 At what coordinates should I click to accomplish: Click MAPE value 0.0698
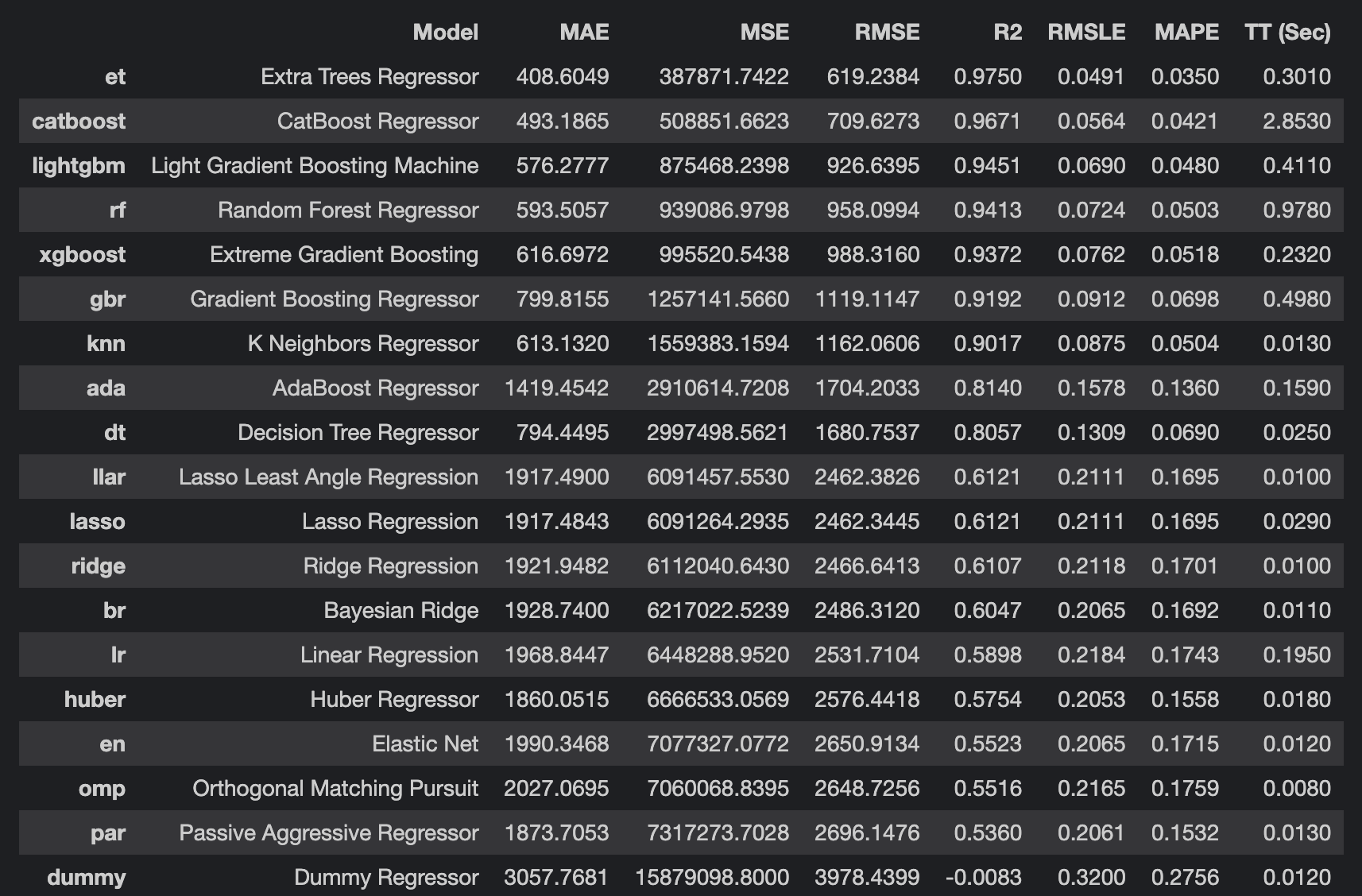point(1185,299)
